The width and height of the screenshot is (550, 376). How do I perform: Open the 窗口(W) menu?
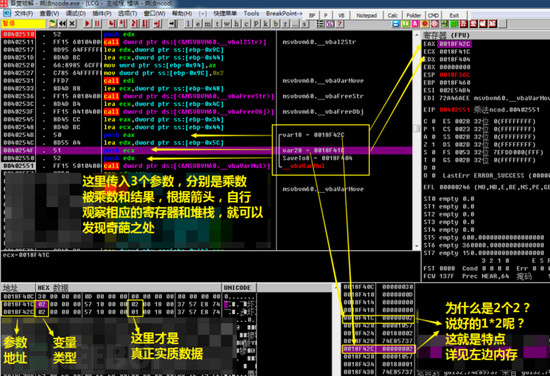point(154,14)
